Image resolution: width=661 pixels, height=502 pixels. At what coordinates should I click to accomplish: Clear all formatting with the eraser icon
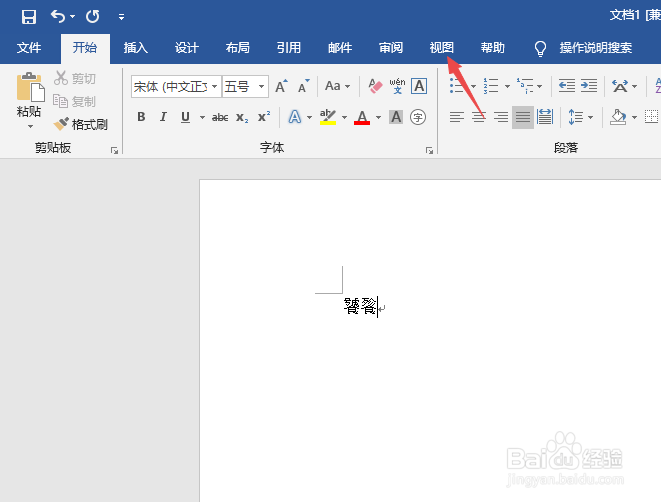(375, 86)
